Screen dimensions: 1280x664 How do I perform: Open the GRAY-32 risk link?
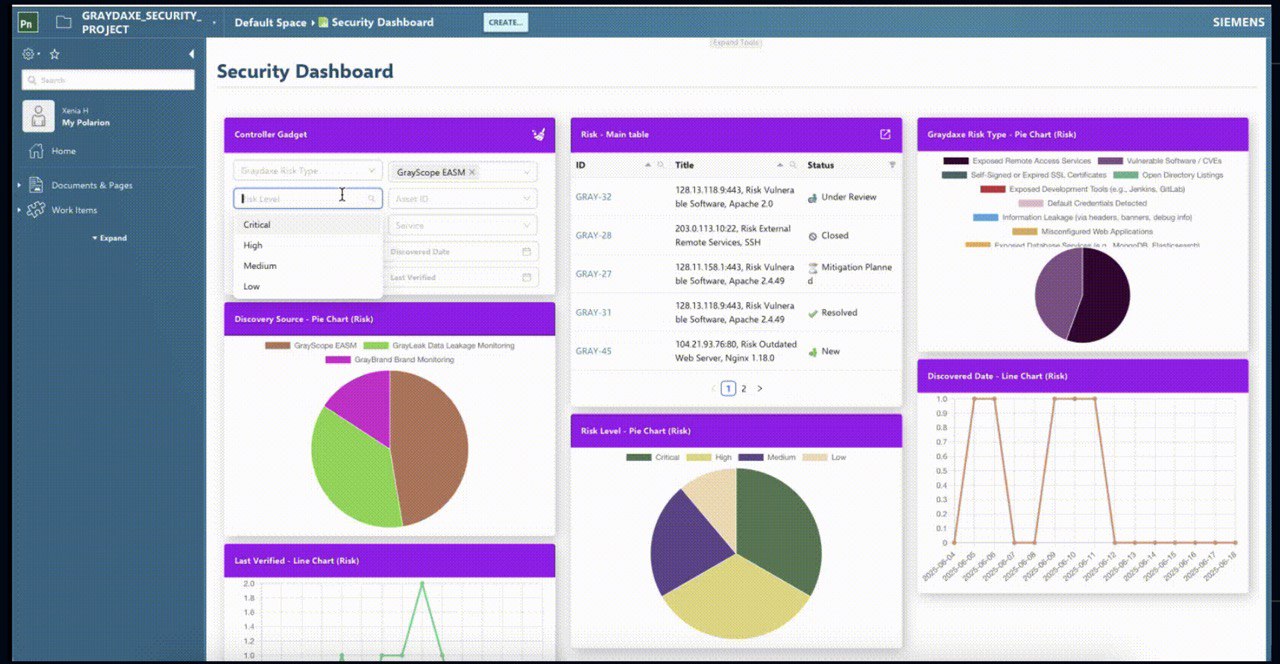593,197
